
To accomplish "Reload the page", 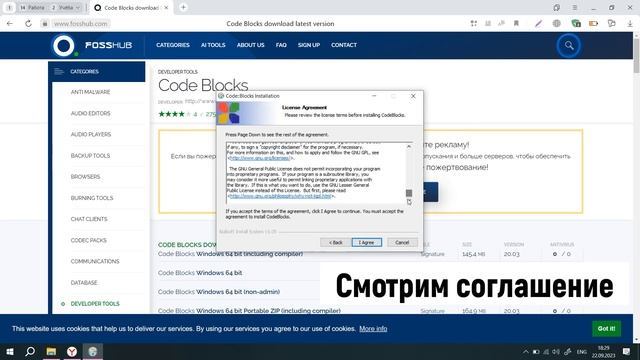I will point(28,24).
